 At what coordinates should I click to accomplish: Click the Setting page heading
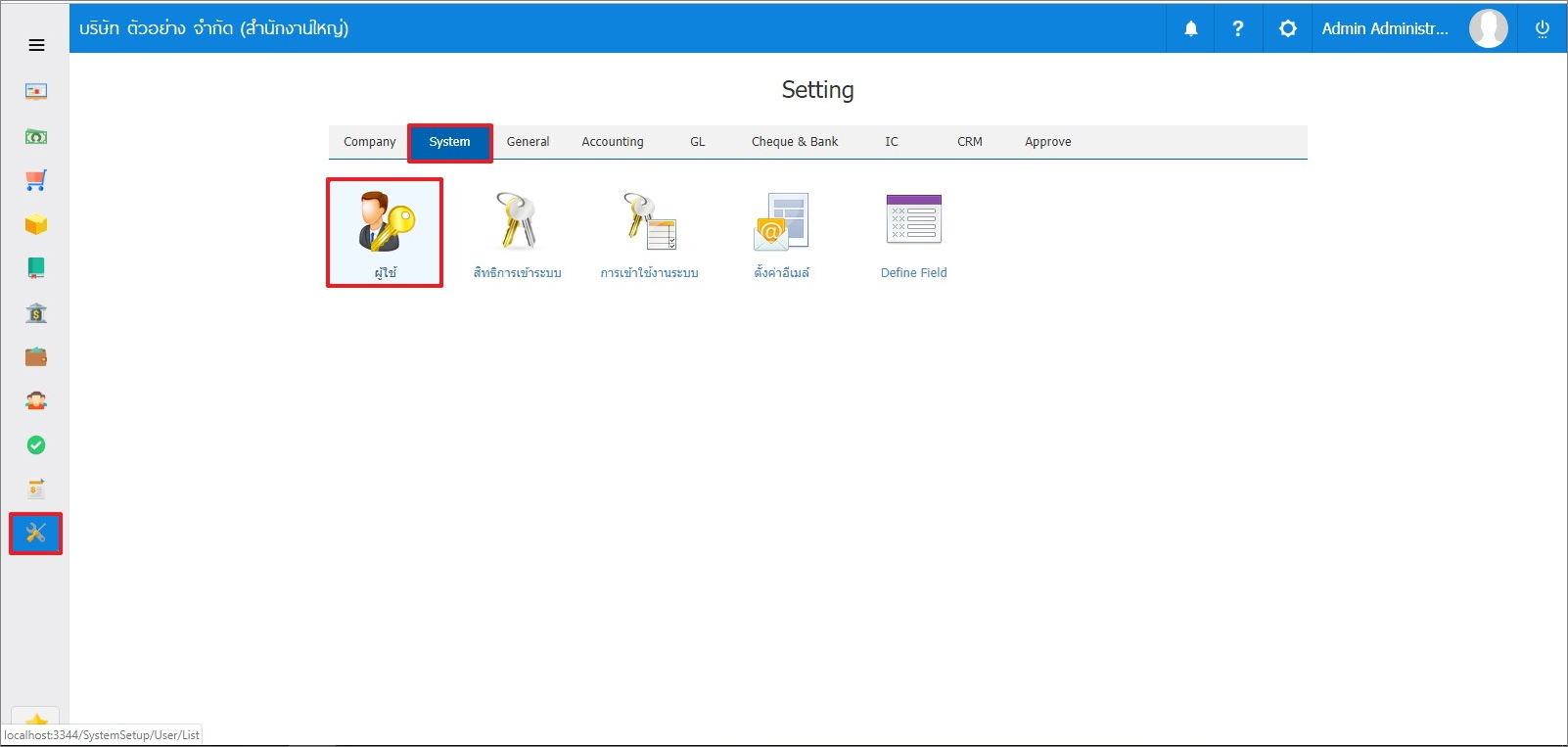coord(818,90)
